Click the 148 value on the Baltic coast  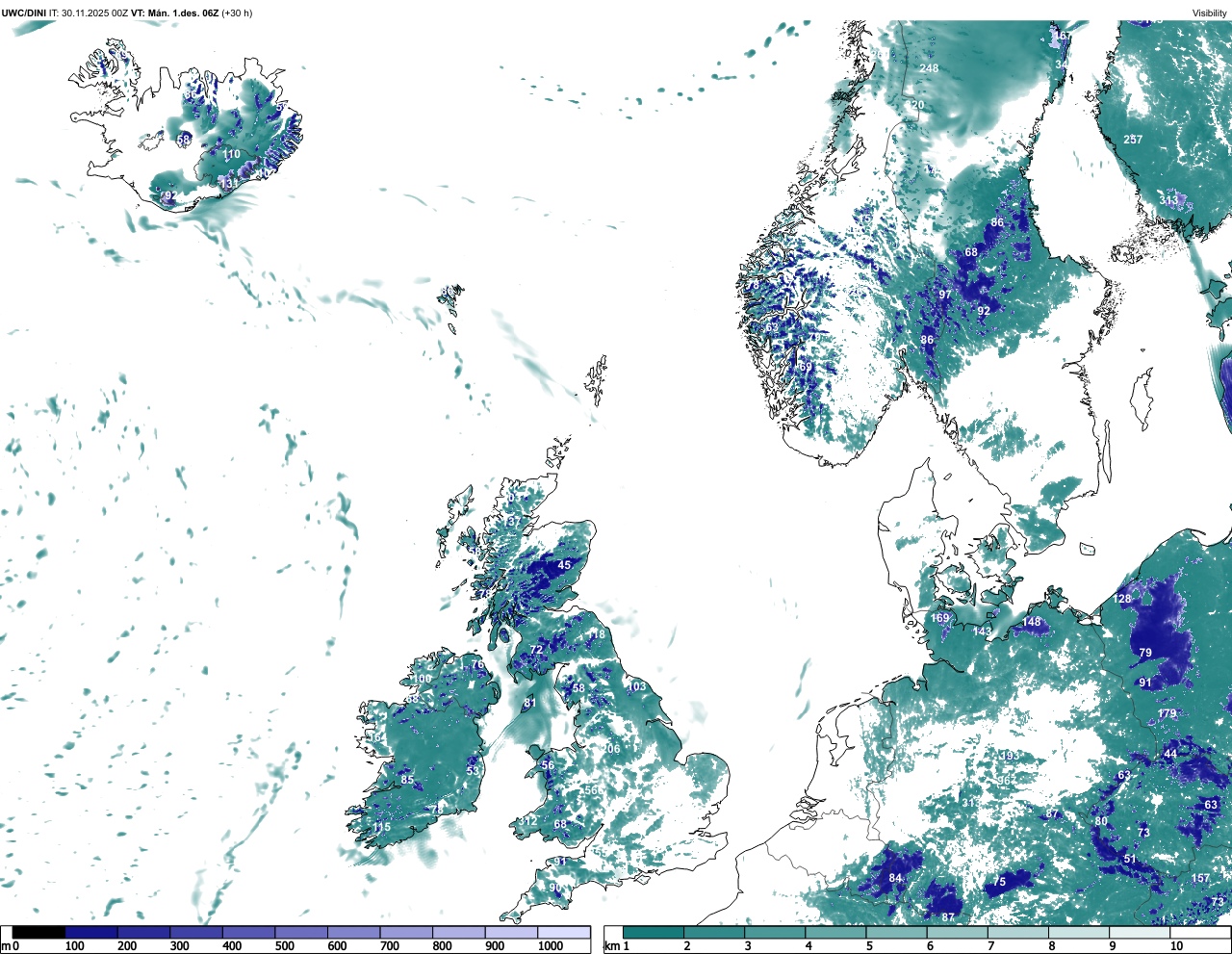click(1032, 622)
